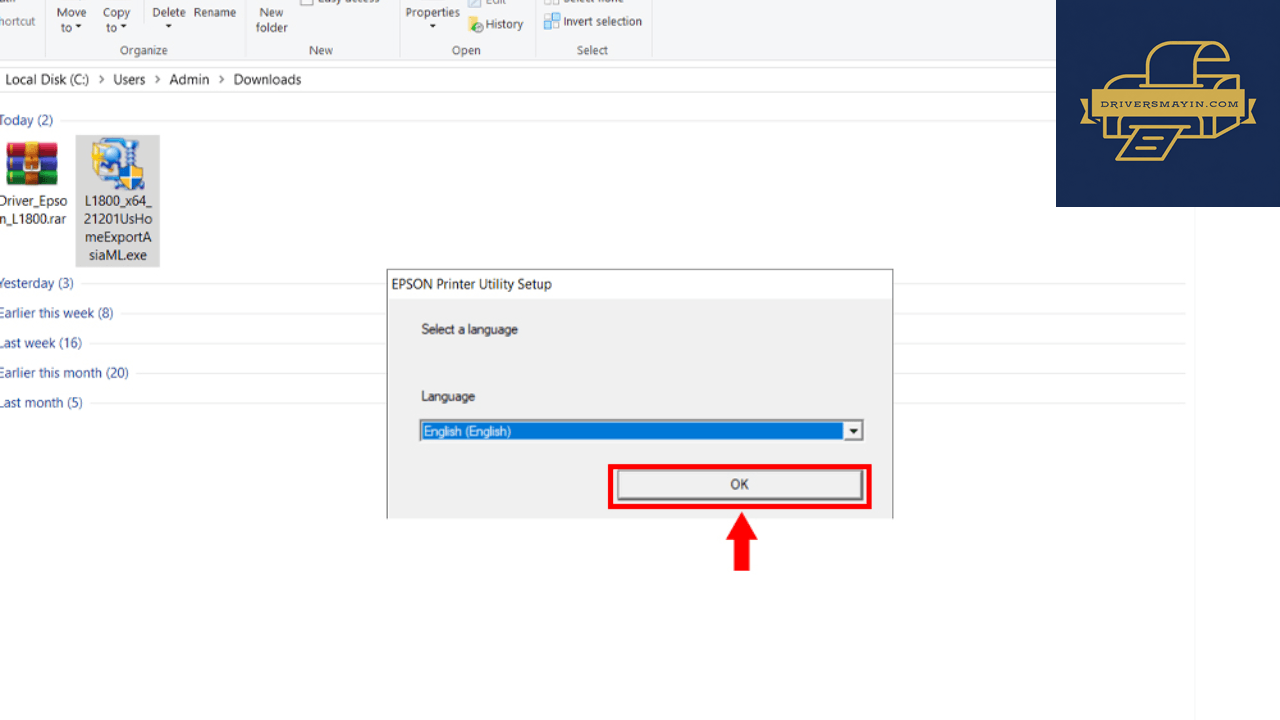Create a New folder from the ribbon

pyautogui.click(x=271, y=20)
